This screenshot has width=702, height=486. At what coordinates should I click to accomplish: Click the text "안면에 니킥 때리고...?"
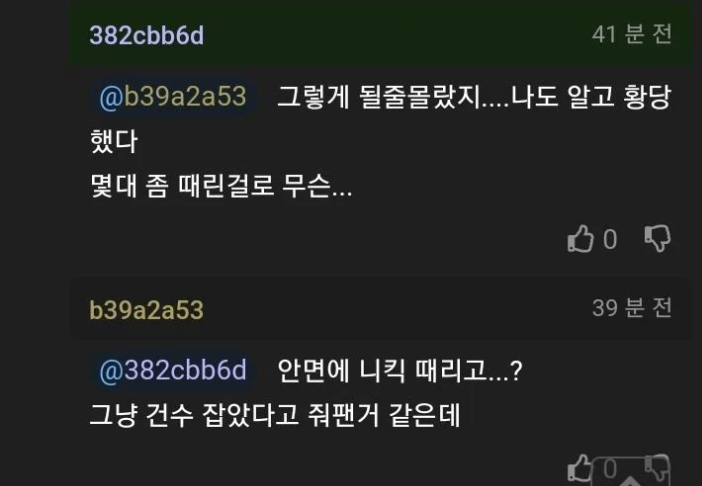[399, 371]
